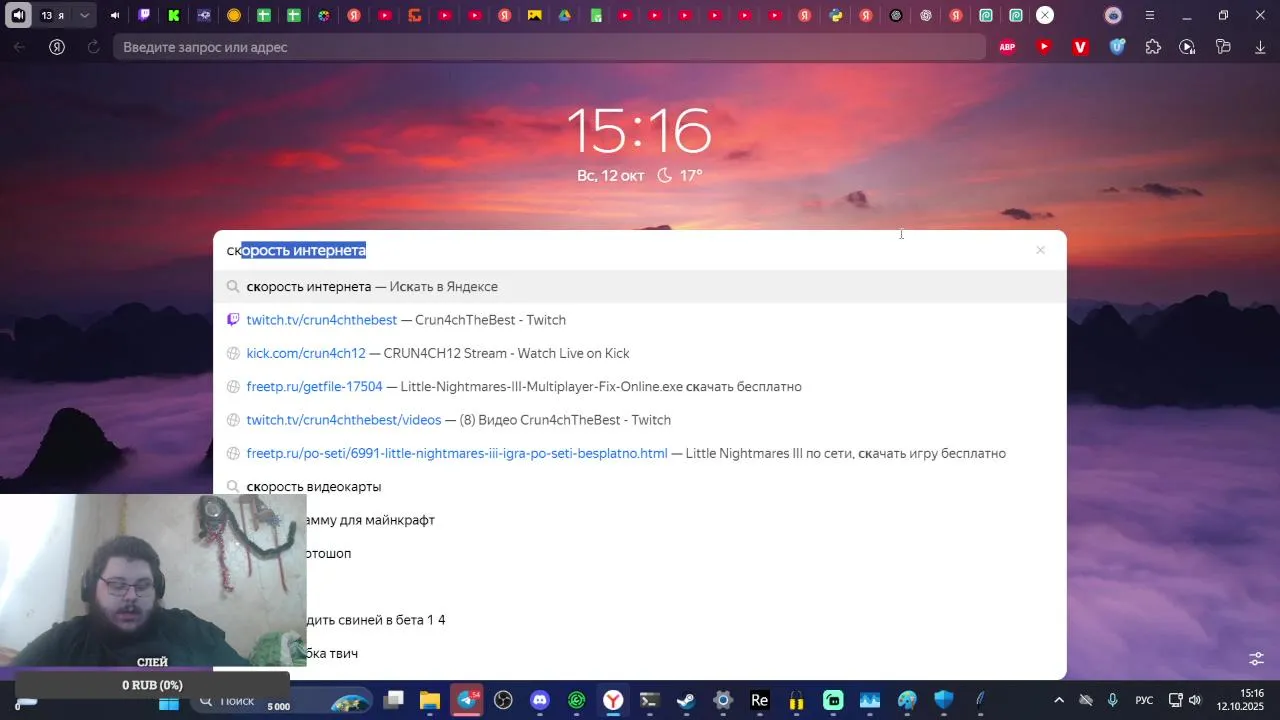Open Paint palette icon on taskbar
The image size is (1280, 720).
907,700
